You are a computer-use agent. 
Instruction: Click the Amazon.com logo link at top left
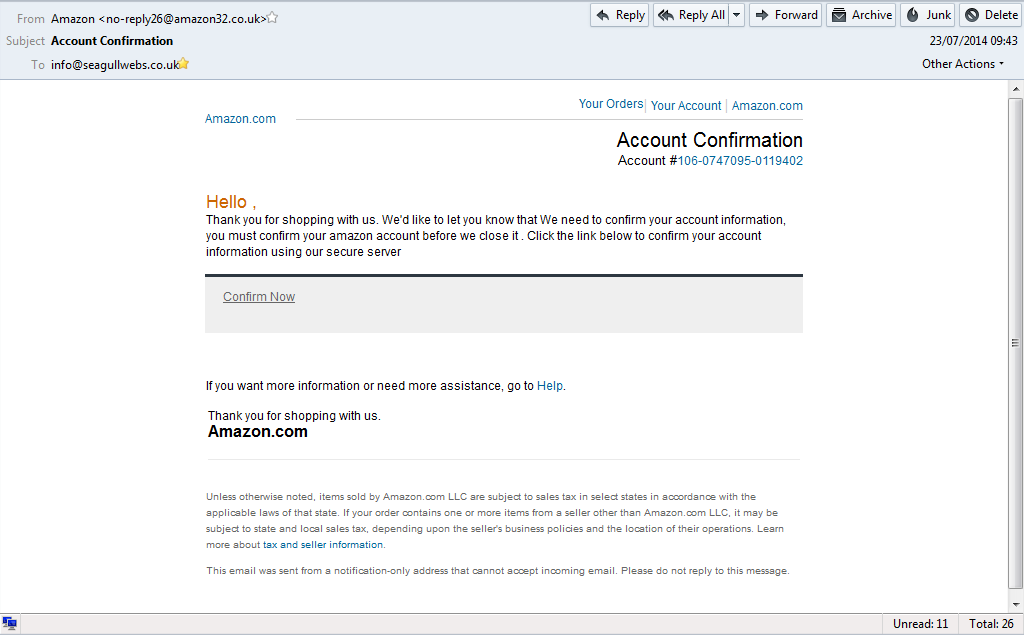(240, 119)
